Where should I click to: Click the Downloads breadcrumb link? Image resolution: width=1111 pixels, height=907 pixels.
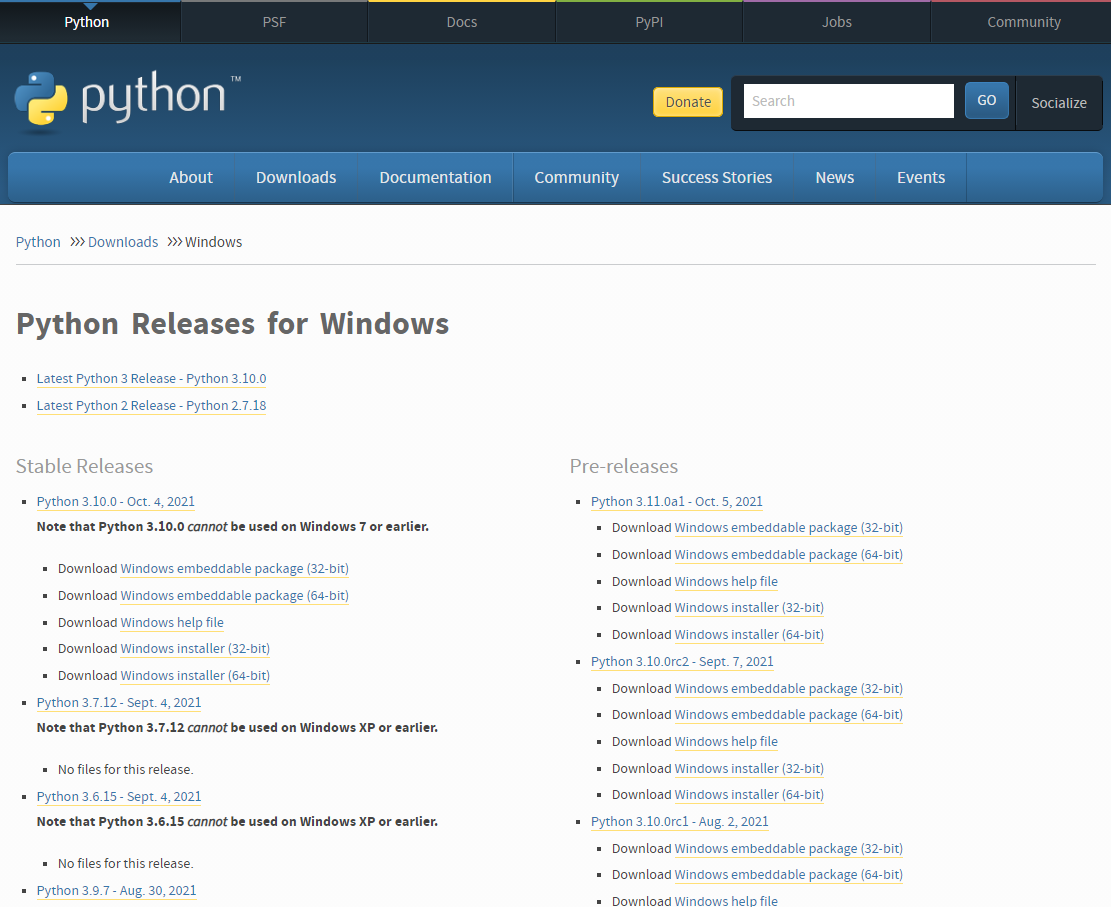coord(123,242)
